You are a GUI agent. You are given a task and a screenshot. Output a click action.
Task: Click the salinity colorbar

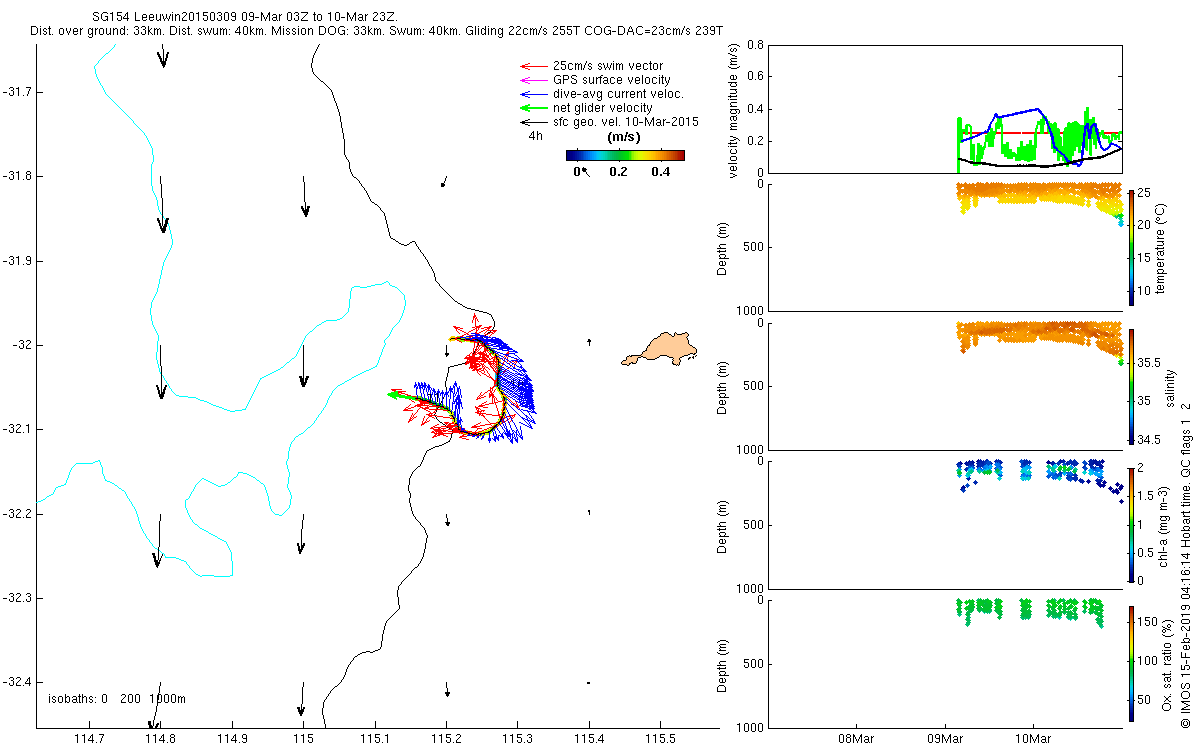click(x=1131, y=386)
